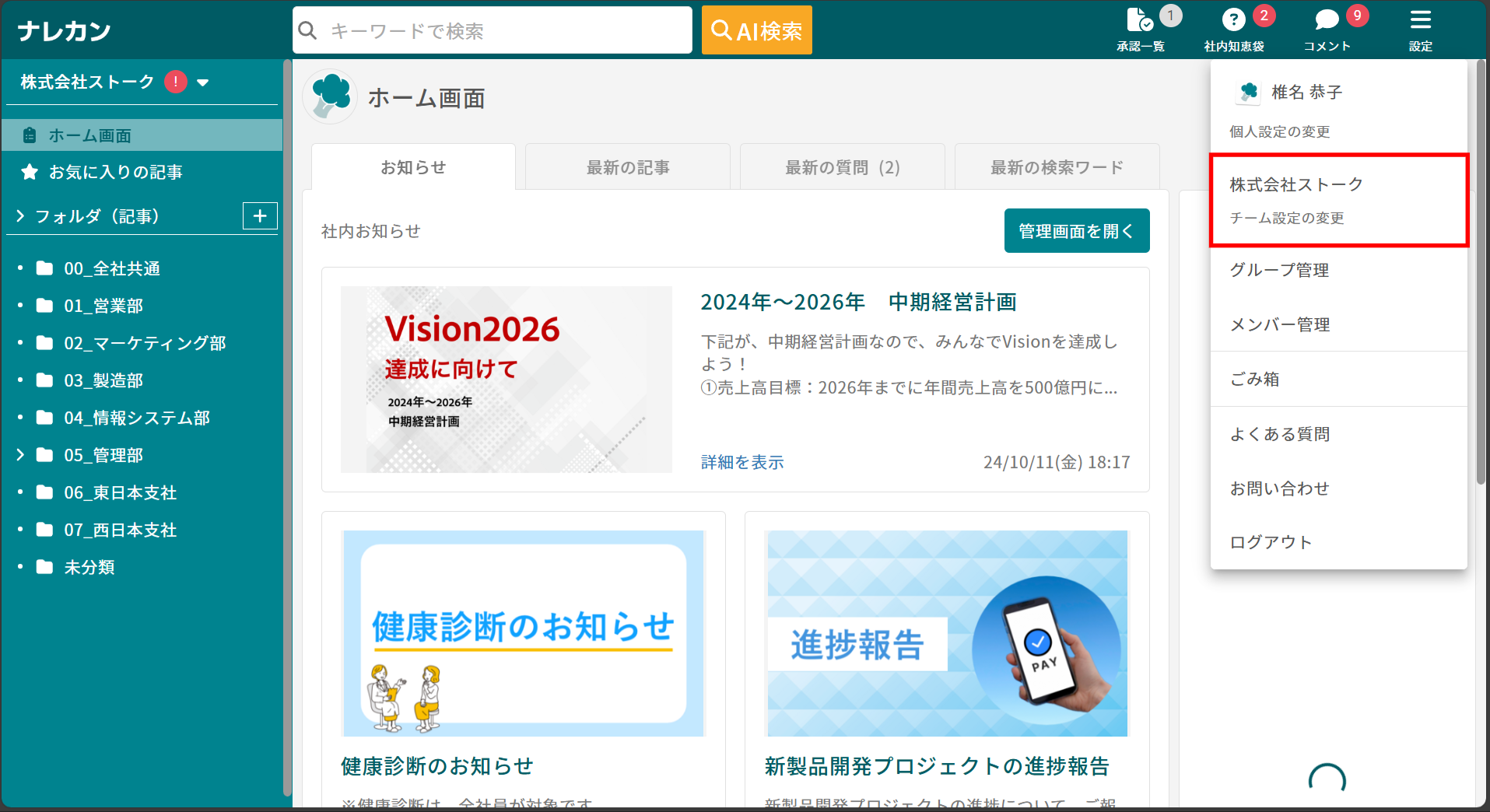Image resolution: width=1490 pixels, height=812 pixels.
Task: Switch to the 最新の記事 tab
Action: tap(627, 167)
